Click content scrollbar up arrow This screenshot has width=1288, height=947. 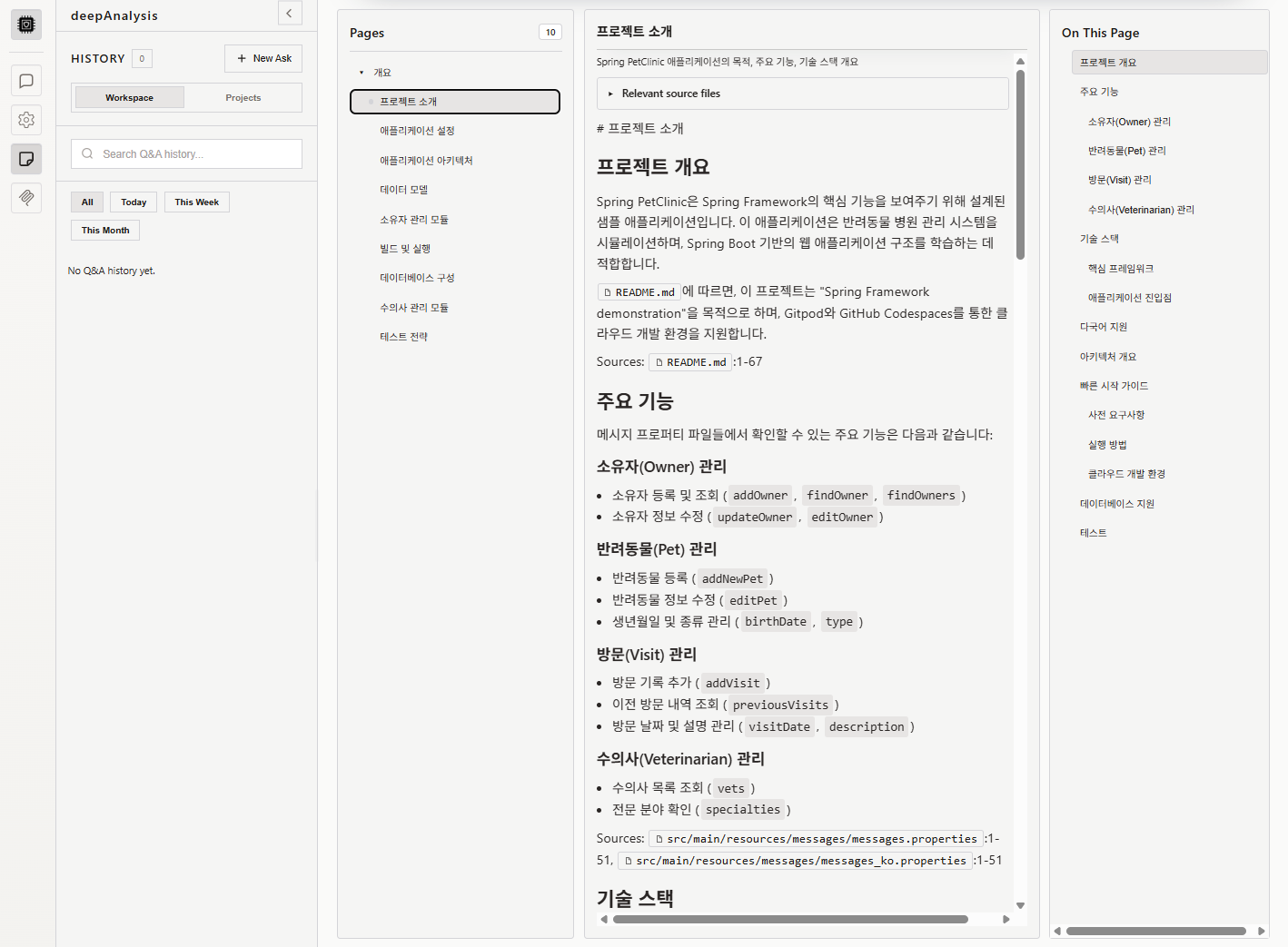point(1020,61)
